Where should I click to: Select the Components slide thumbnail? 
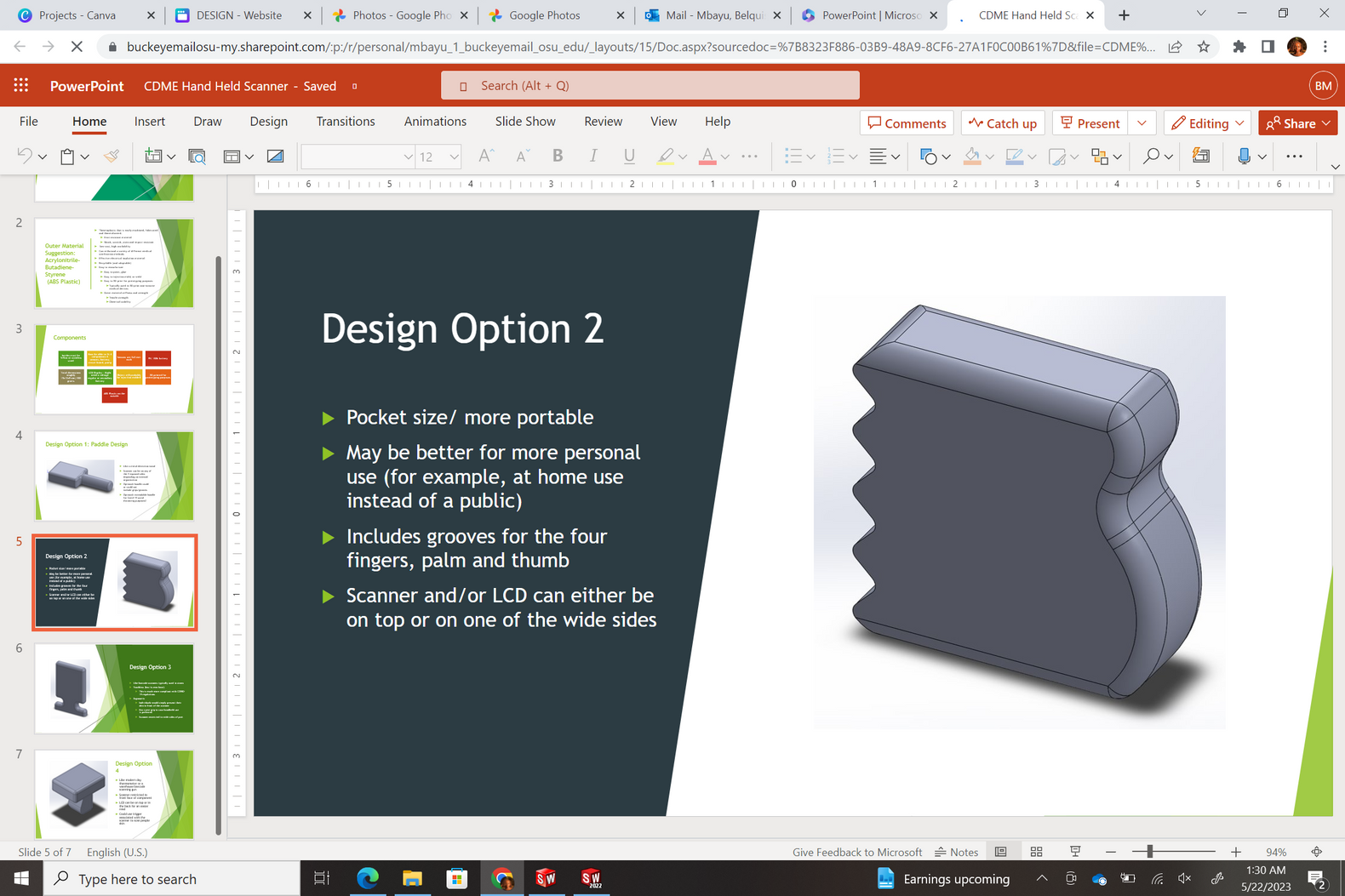tap(114, 369)
